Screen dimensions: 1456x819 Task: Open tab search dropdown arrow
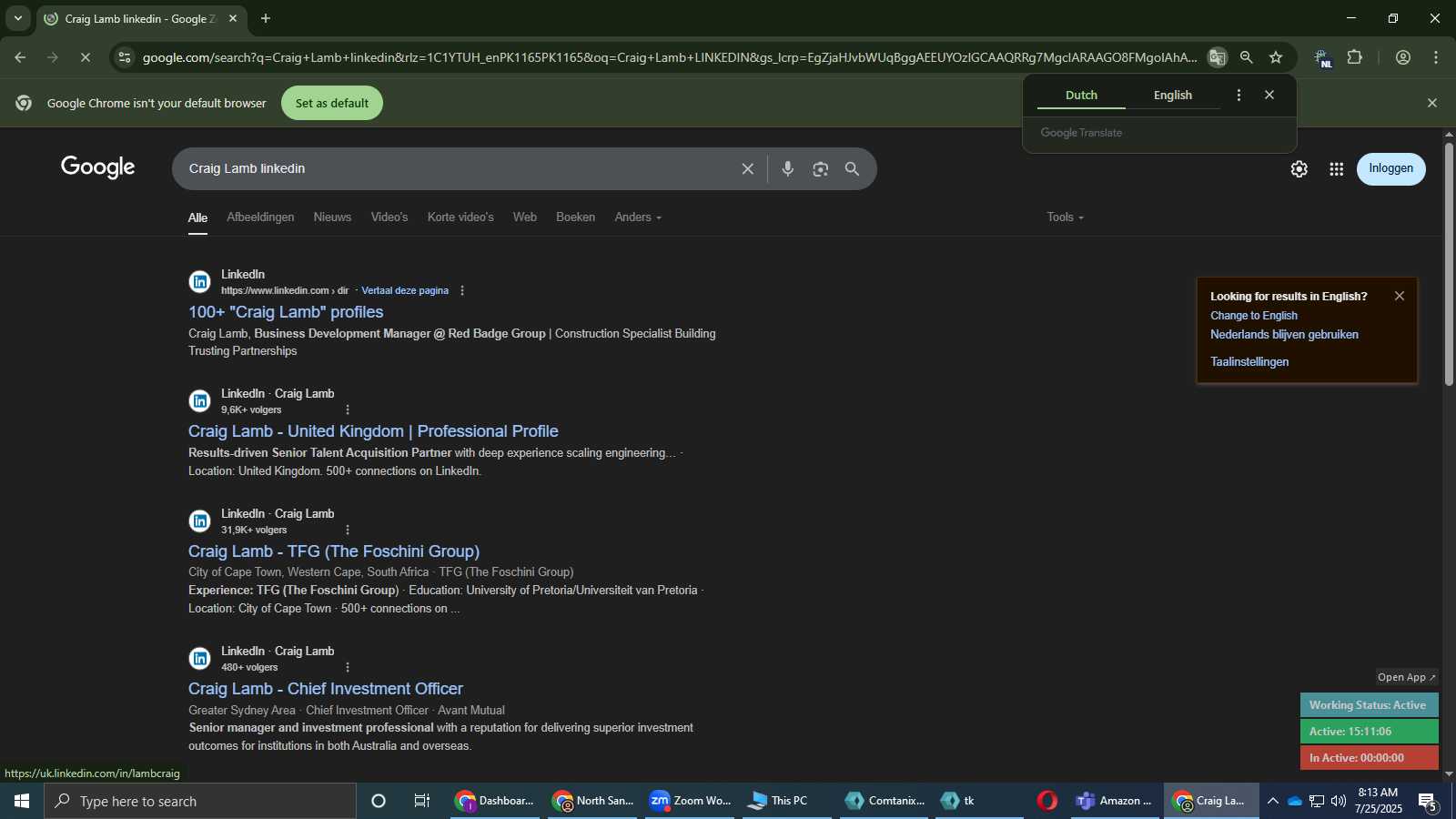coord(17,18)
